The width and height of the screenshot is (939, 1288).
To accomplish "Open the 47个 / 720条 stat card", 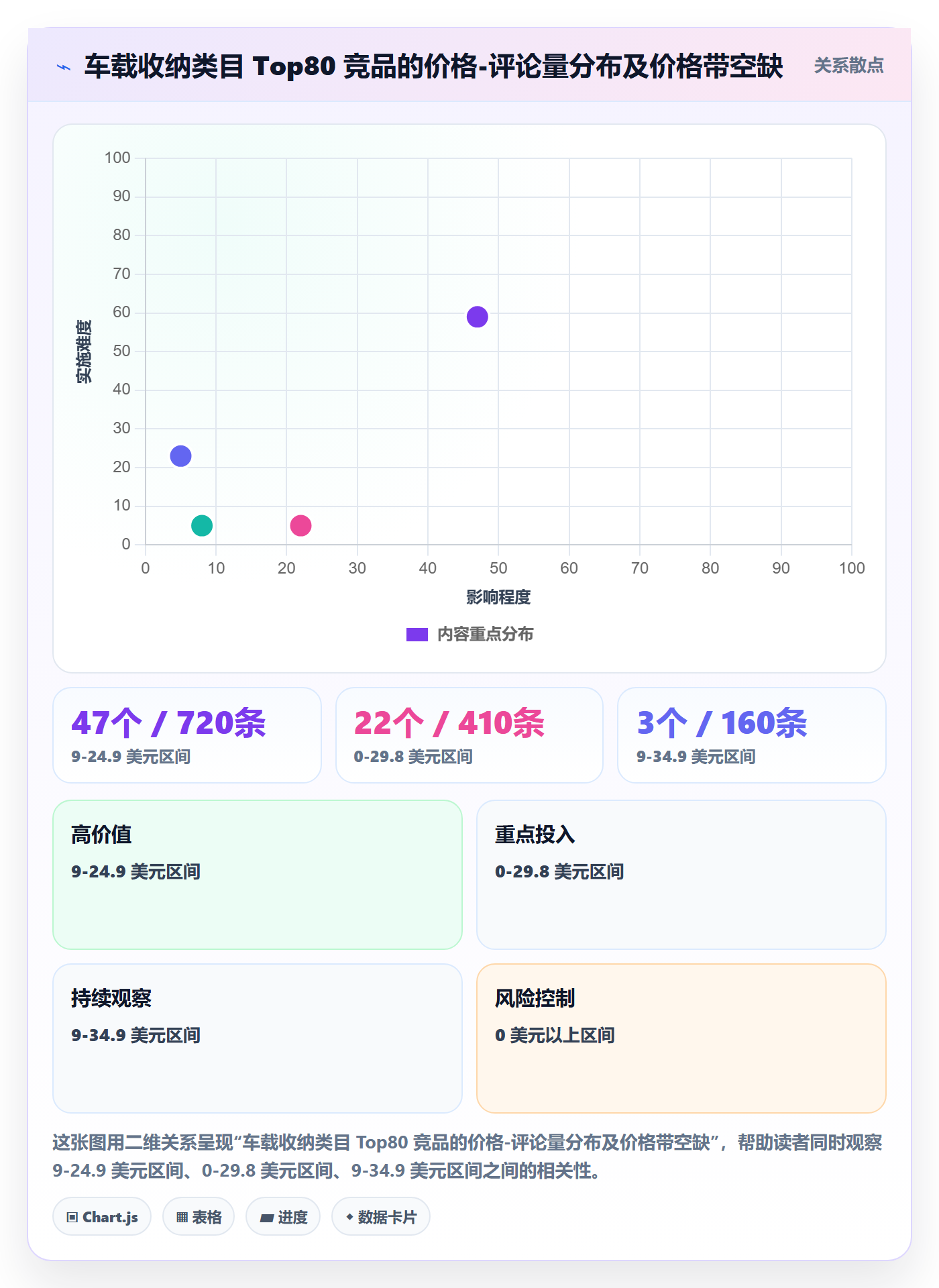I will [x=187, y=735].
